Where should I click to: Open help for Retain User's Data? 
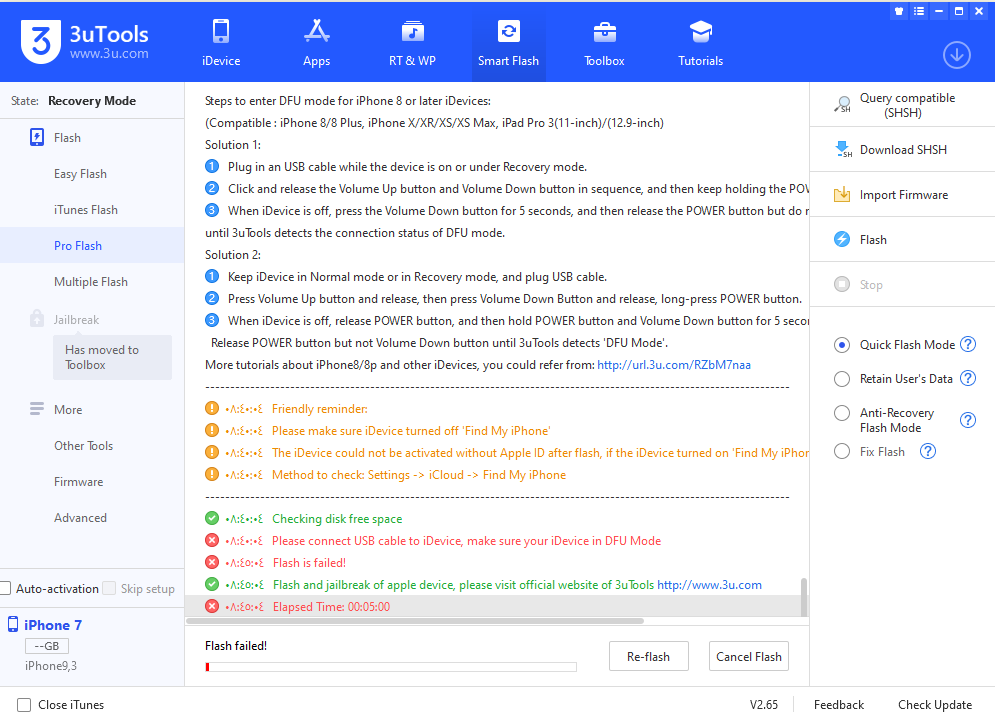pyautogui.click(x=968, y=378)
